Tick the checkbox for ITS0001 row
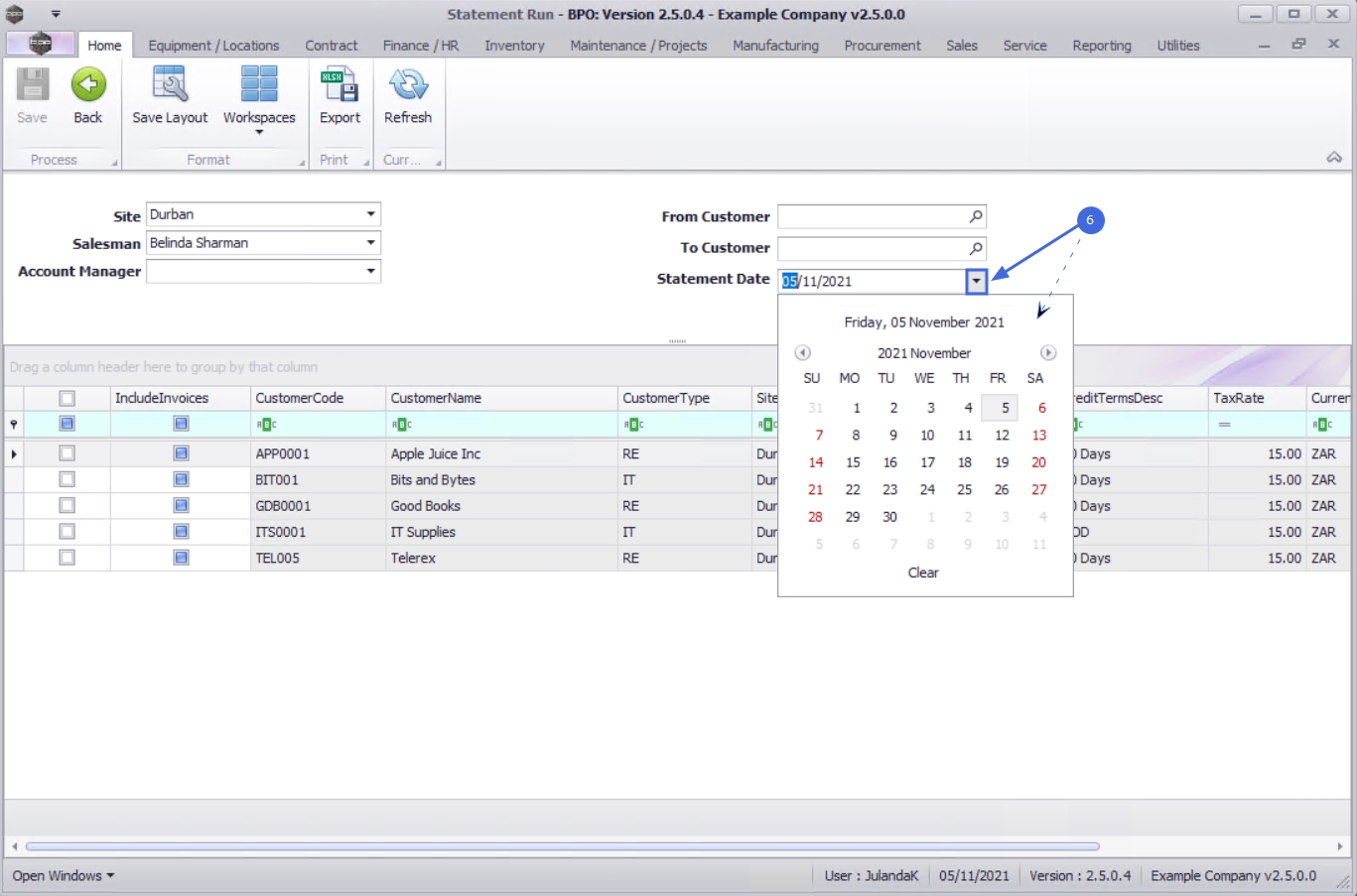1357x896 pixels. pyautogui.click(x=67, y=532)
